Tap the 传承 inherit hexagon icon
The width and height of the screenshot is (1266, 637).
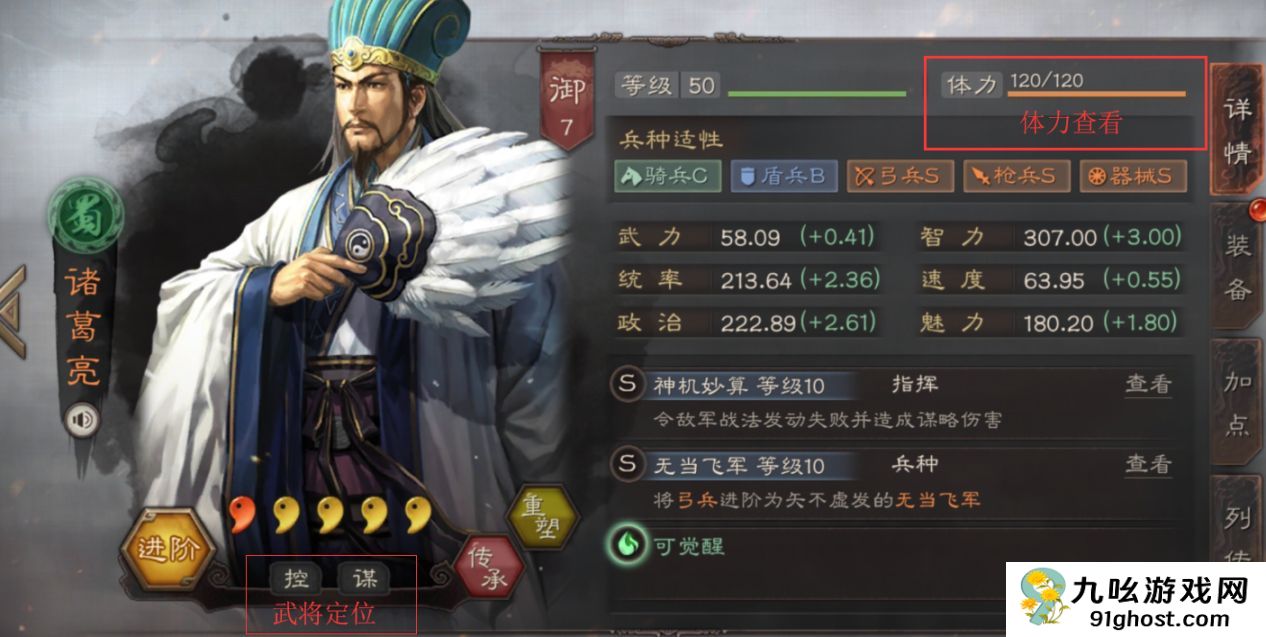tap(489, 568)
